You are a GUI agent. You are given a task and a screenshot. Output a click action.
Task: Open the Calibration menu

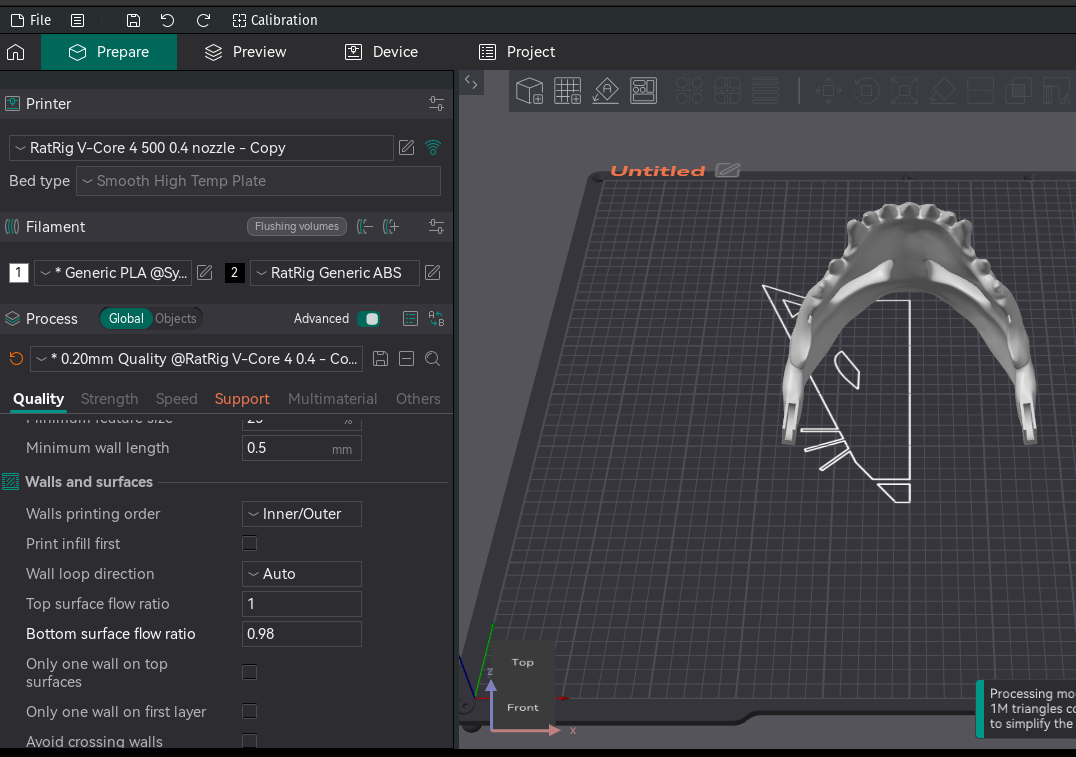[275, 21]
